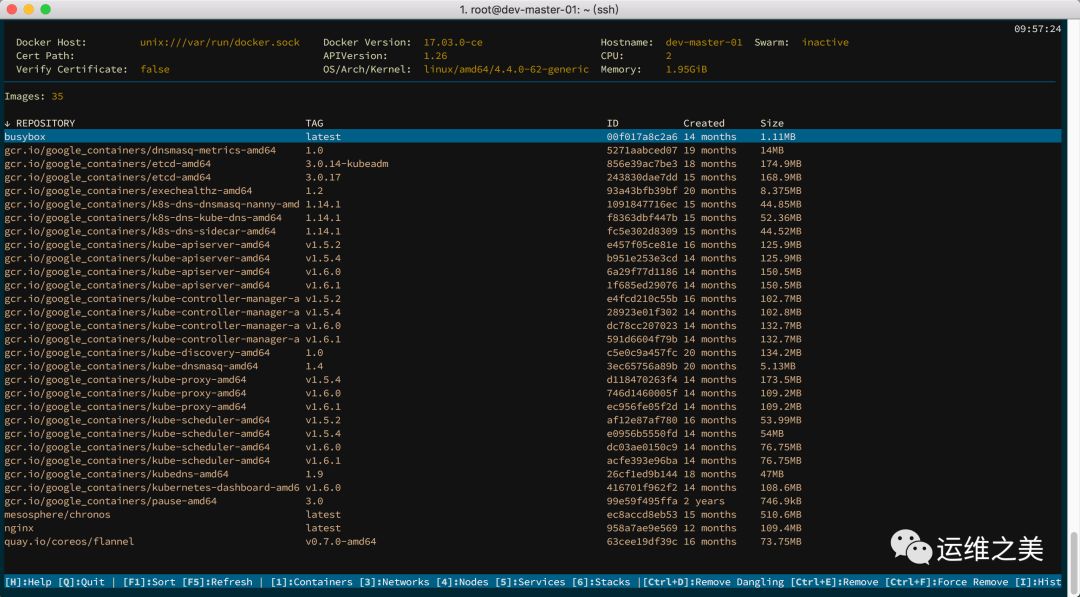
Task: Click image ID b951e253e3cd
Action: (x=642, y=258)
